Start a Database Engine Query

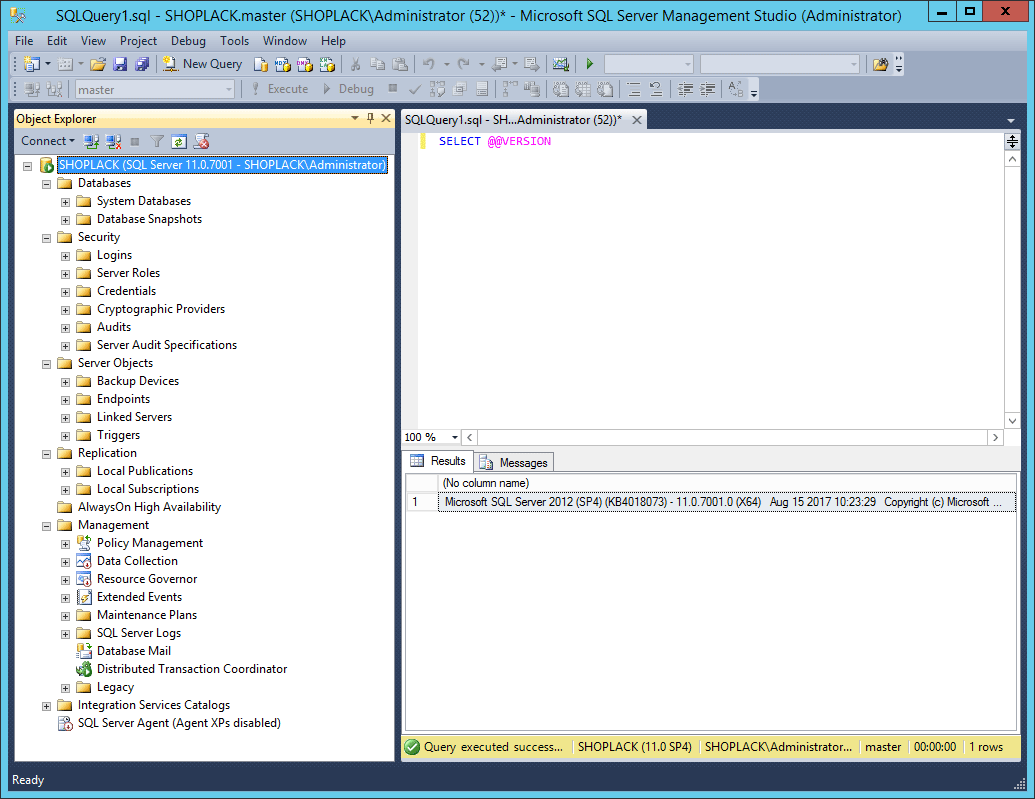pos(261,64)
